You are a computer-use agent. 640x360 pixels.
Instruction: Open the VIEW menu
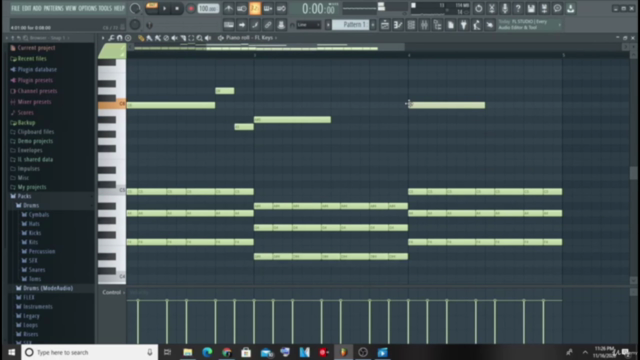71,8
